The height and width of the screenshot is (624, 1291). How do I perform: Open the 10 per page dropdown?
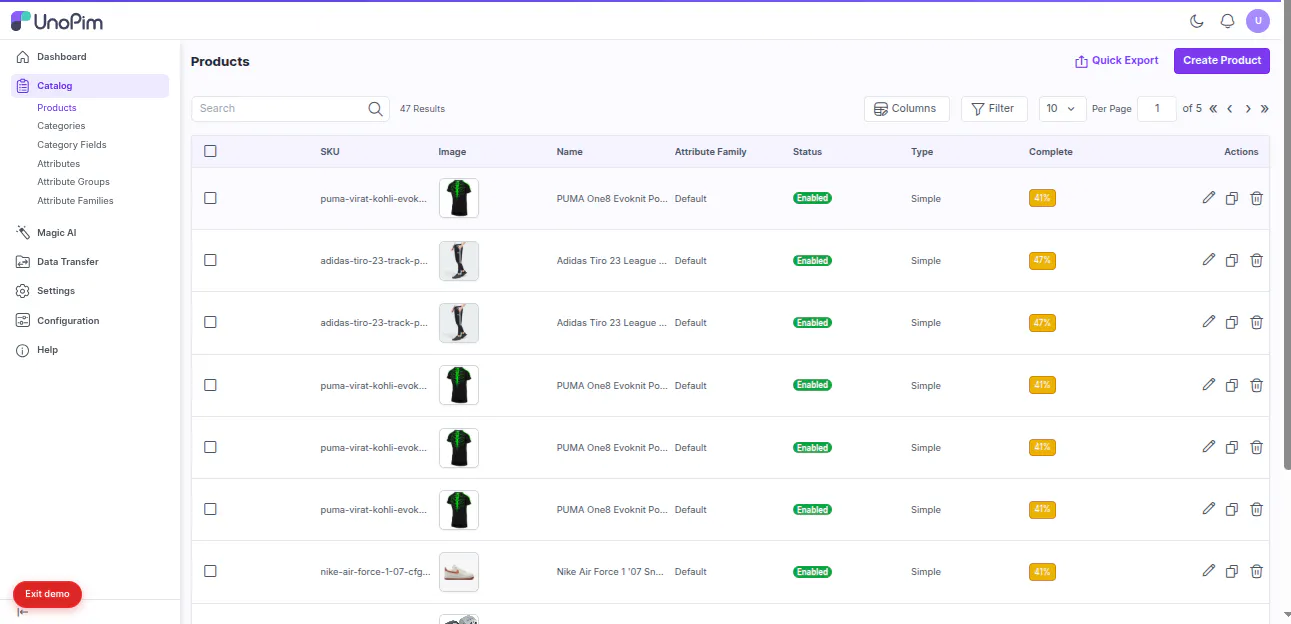1062,108
